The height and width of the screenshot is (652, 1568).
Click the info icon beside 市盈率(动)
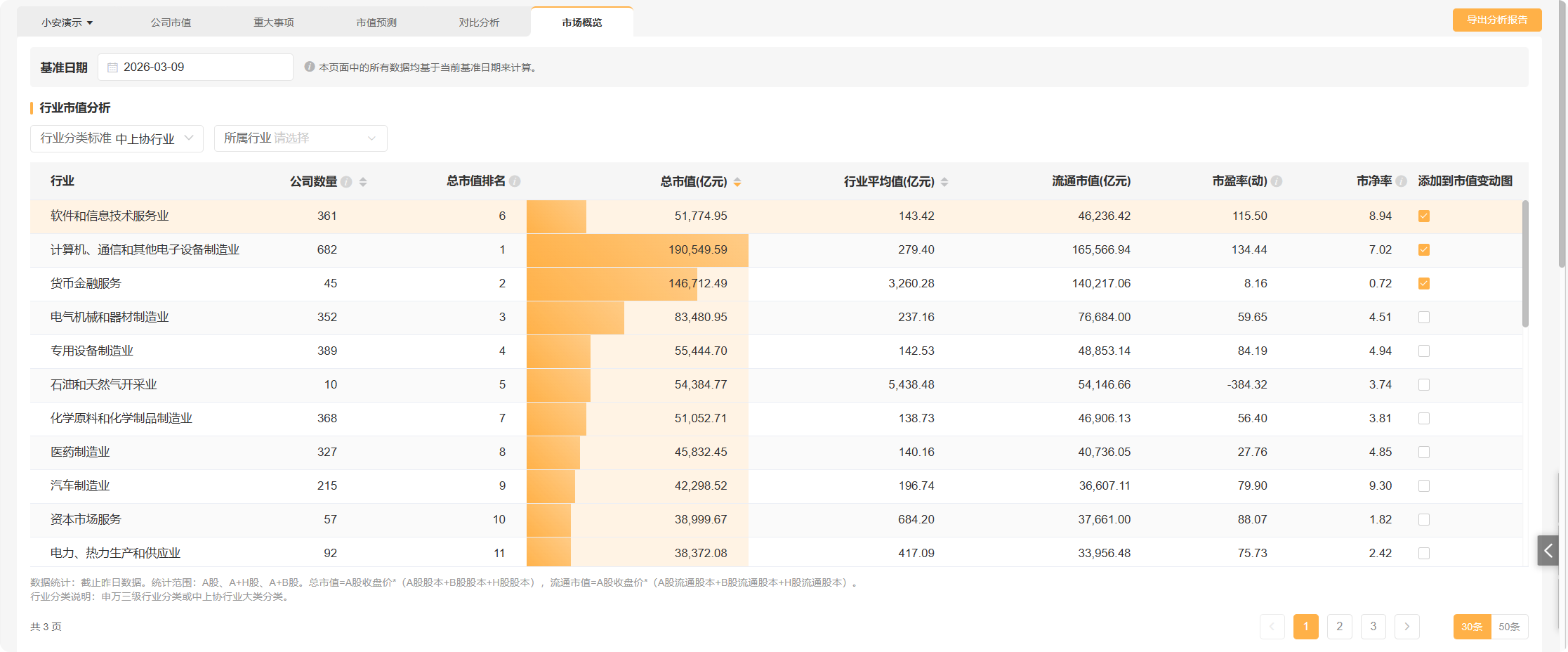tap(1277, 181)
